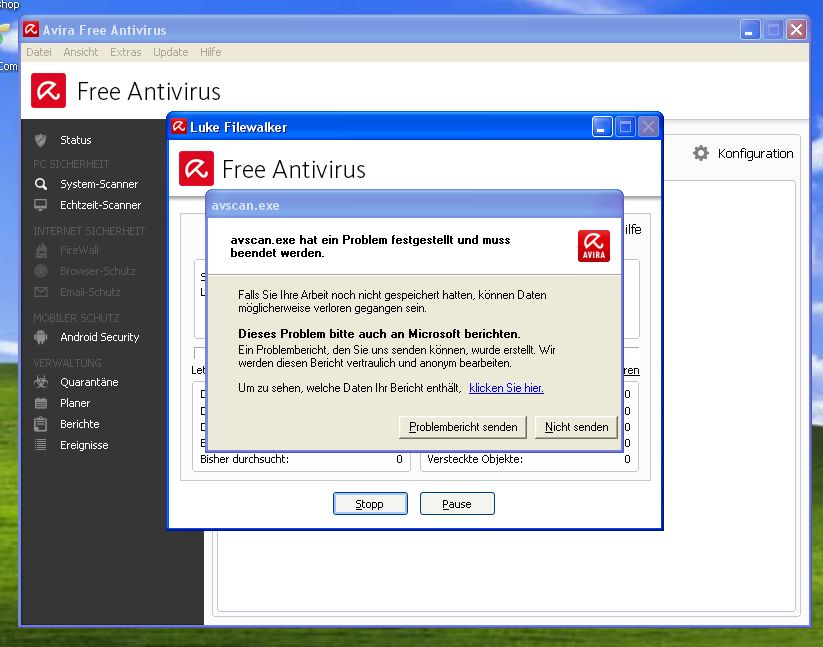Open Ereignisse in the sidebar
This screenshot has height=647, width=823.
click(x=84, y=445)
